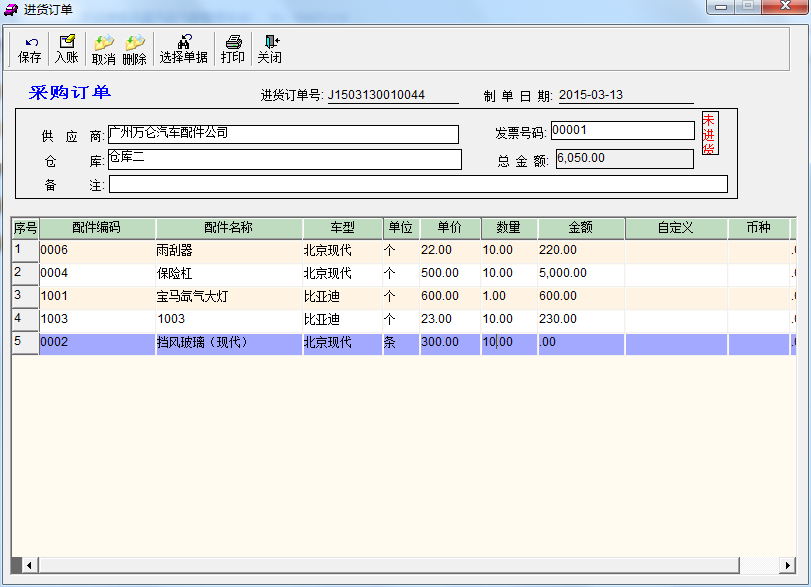Select the 挡风玻璃（现代） part name cell

pyautogui.click(x=229, y=342)
